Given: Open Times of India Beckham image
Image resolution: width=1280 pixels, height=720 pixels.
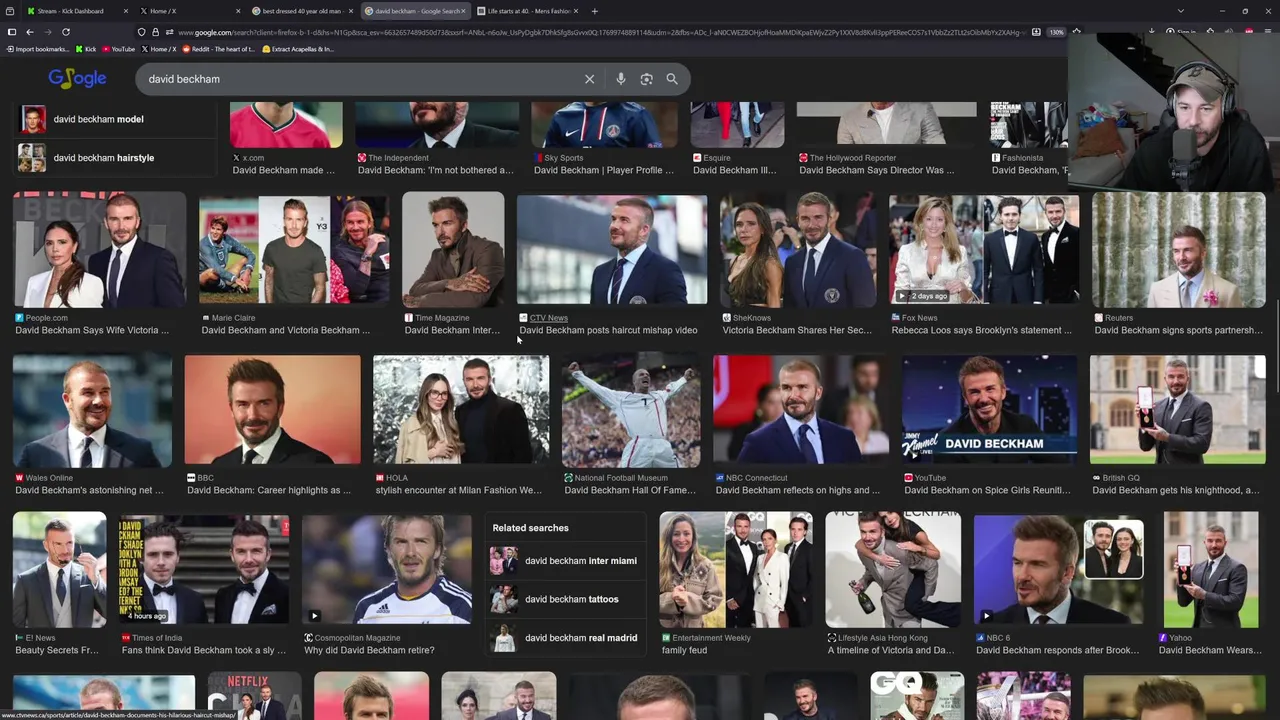Looking at the screenshot, I should (204, 570).
